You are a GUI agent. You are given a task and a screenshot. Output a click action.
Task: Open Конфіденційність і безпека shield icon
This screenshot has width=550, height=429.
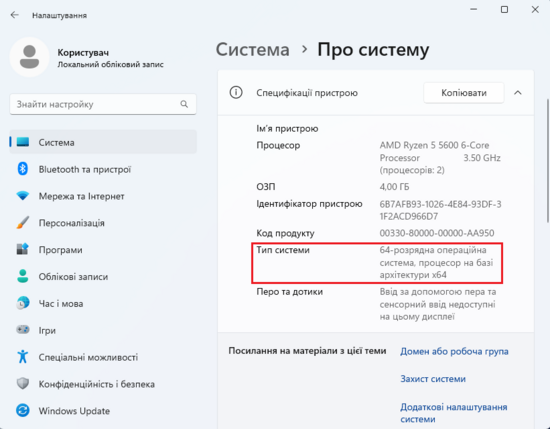23,383
